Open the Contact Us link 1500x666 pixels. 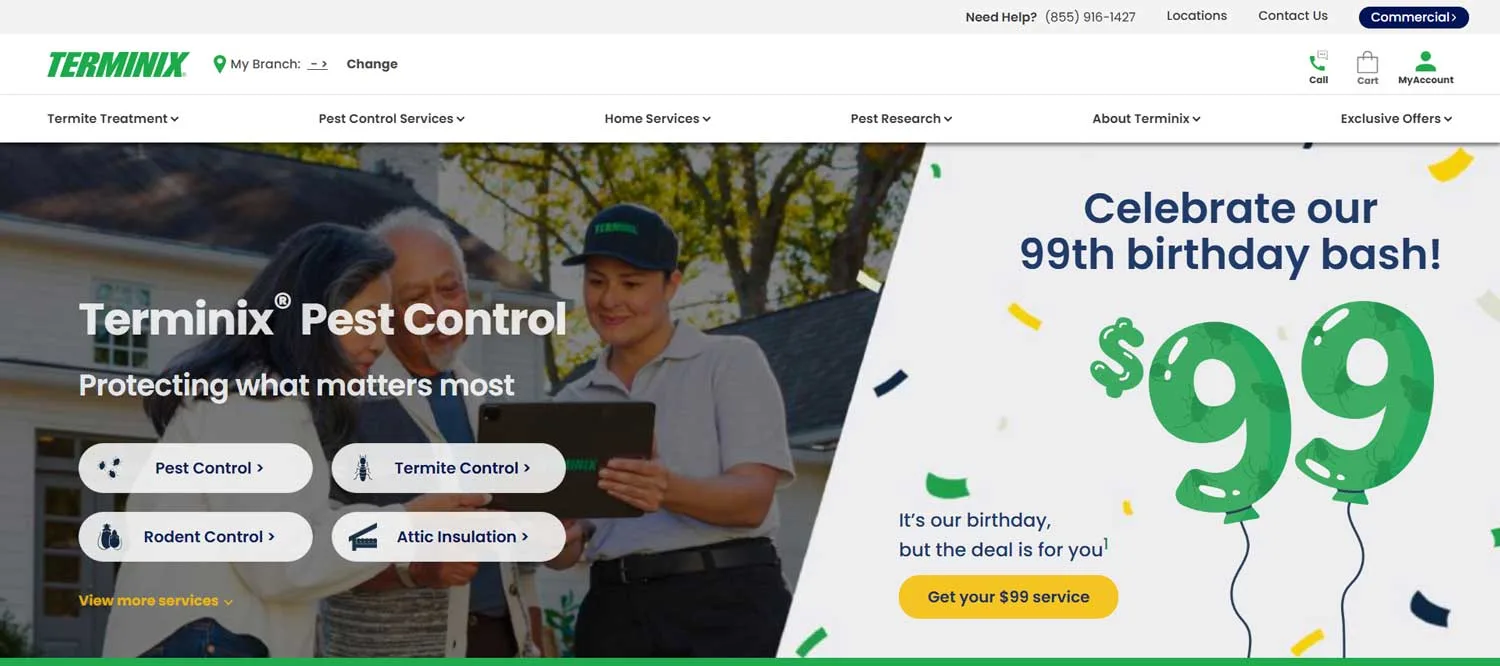tap(1293, 16)
